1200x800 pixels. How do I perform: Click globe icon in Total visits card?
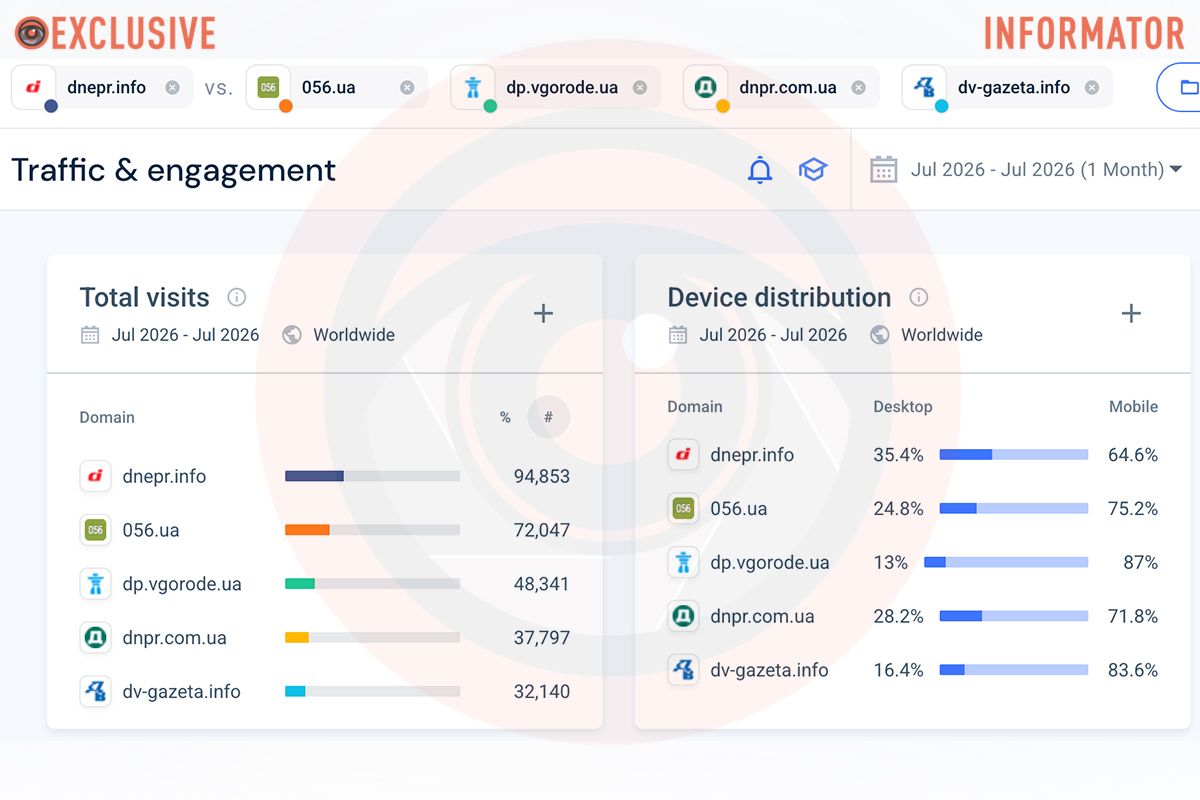tap(292, 335)
